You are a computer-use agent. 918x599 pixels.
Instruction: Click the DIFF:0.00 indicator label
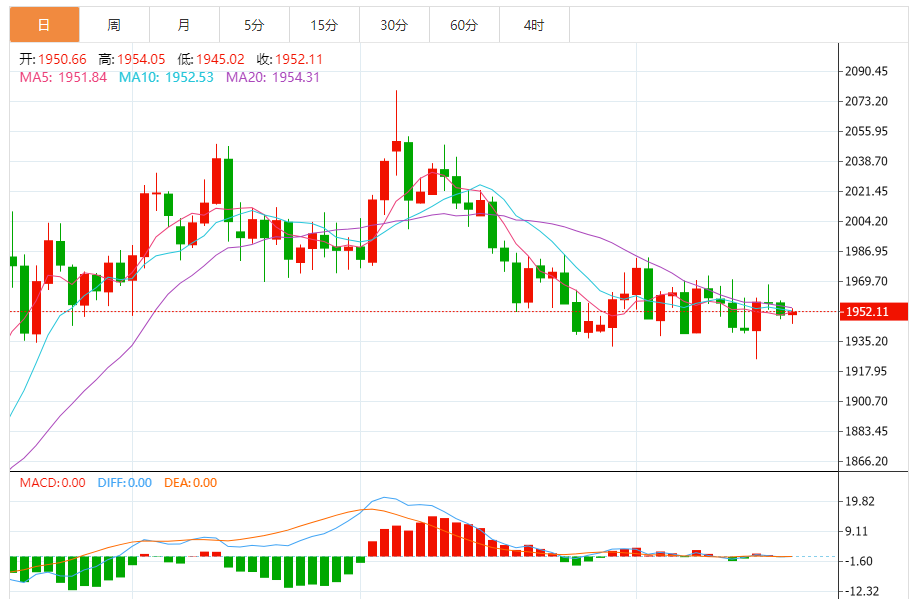click(x=125, y=482)
